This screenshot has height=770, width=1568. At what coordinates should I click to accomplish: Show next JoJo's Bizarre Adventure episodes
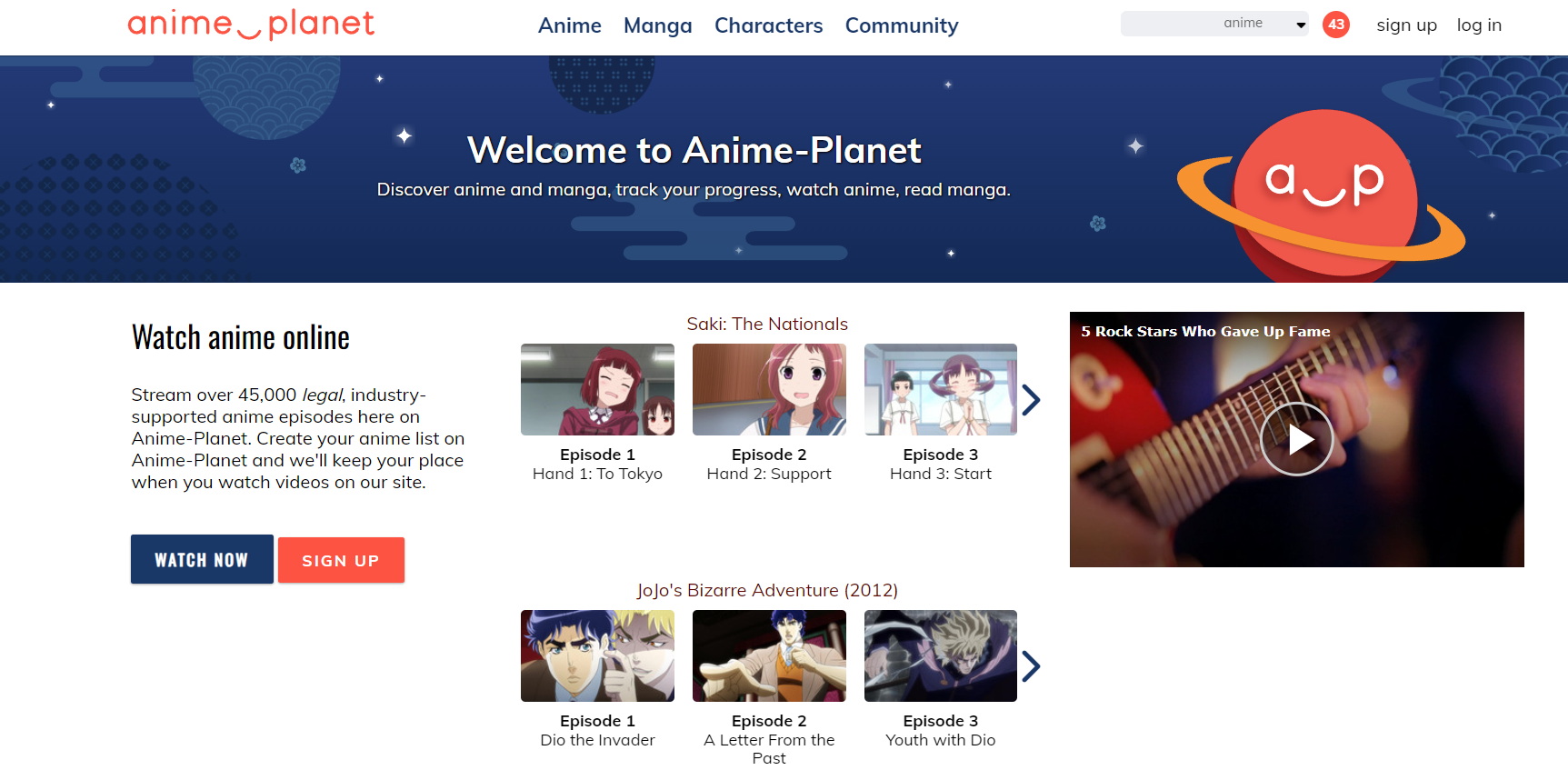pyautogui.click(x=1031, y=666)
